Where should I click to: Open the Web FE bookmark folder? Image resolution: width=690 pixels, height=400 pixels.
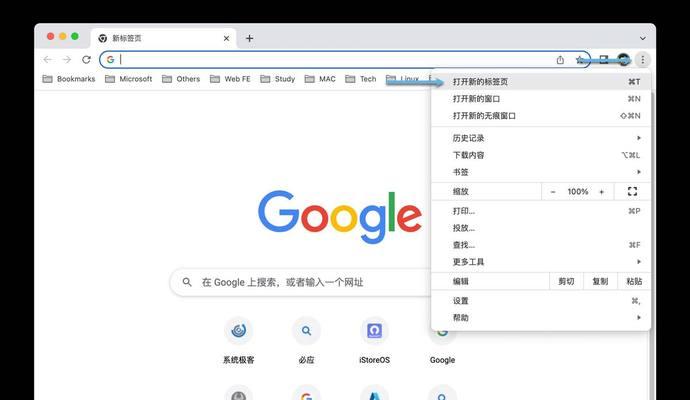point(230,79)
